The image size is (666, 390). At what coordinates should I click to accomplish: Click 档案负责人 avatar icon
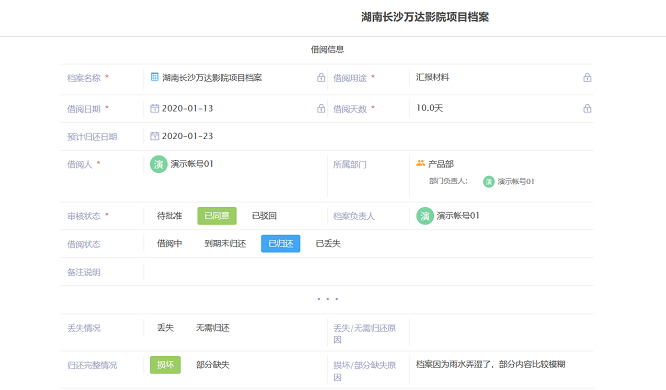point(425,216)
